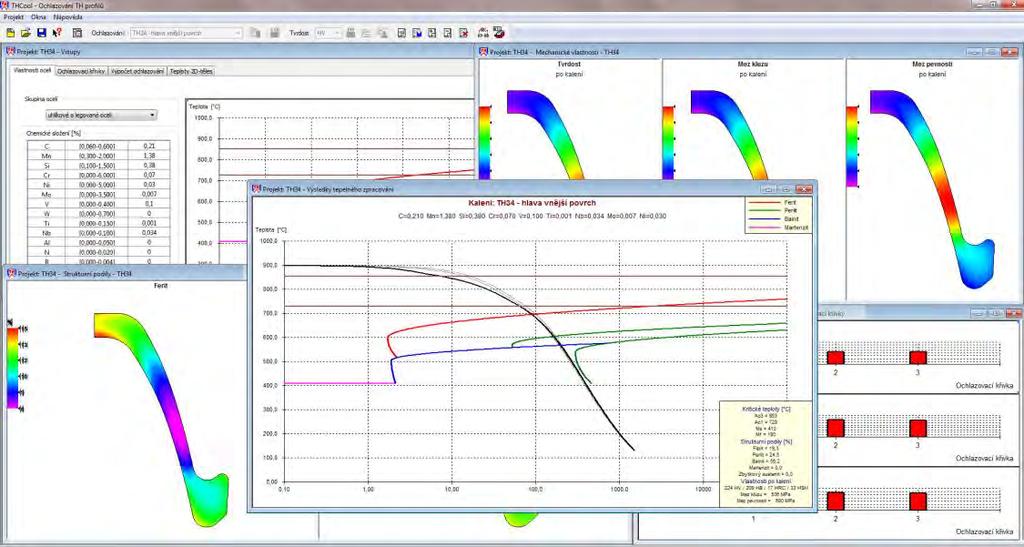Click the Mechanické vlastnosti window's title icon
The image size is (1024, 547).
tap(484, 52)
